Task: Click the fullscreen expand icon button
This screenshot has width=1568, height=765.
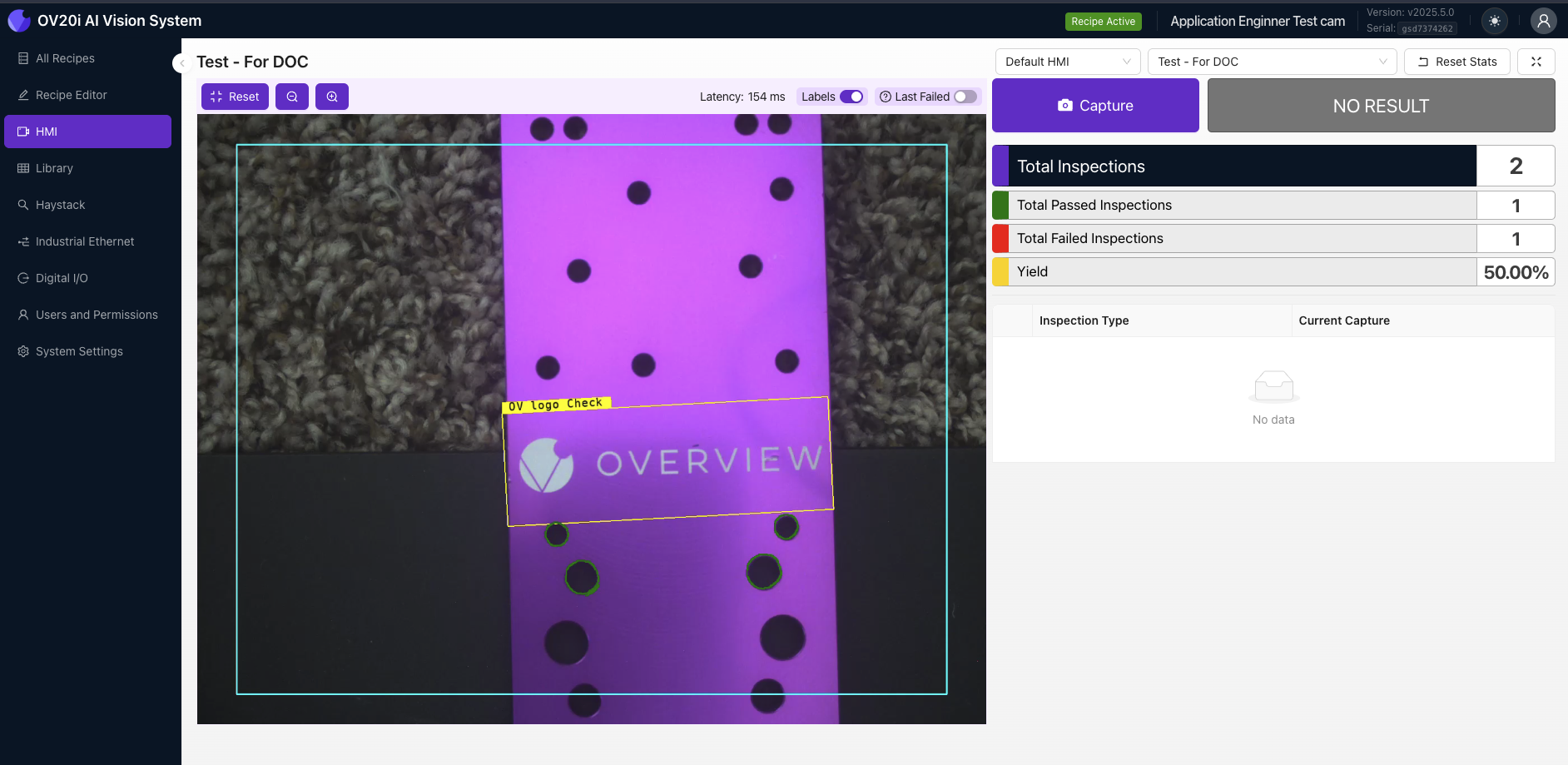Action: point(1536,62)
